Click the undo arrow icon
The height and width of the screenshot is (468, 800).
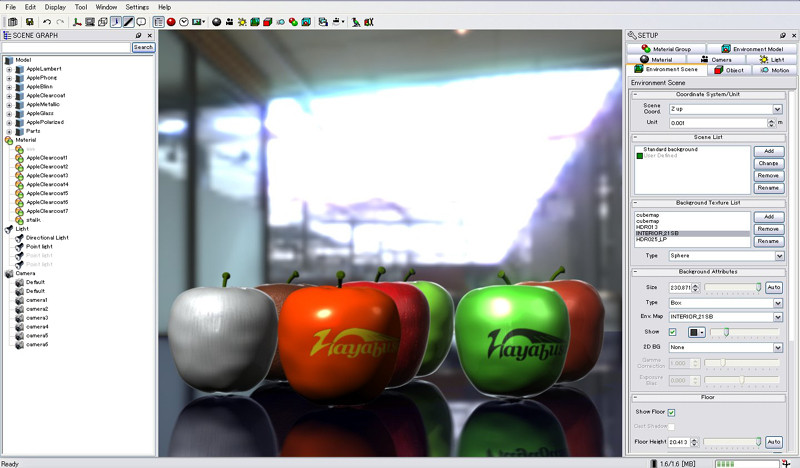tap(47, 21)
